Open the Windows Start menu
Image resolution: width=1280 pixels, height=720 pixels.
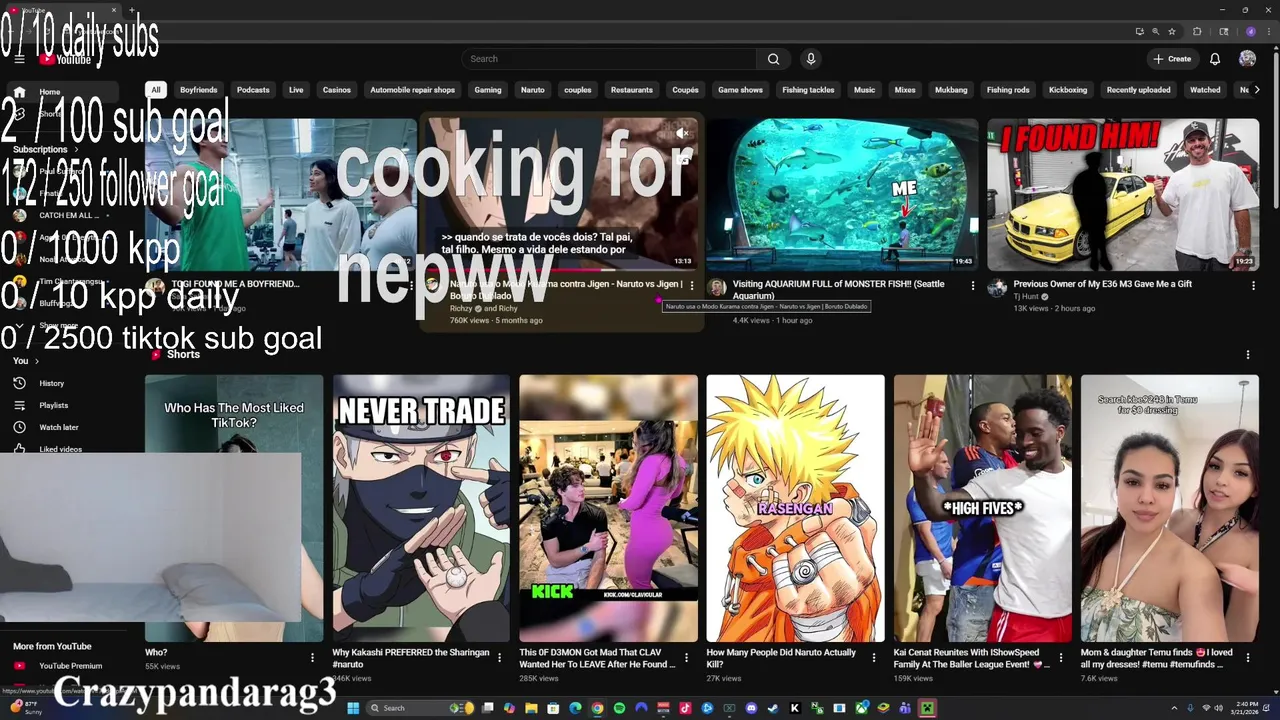click(352, 708)
